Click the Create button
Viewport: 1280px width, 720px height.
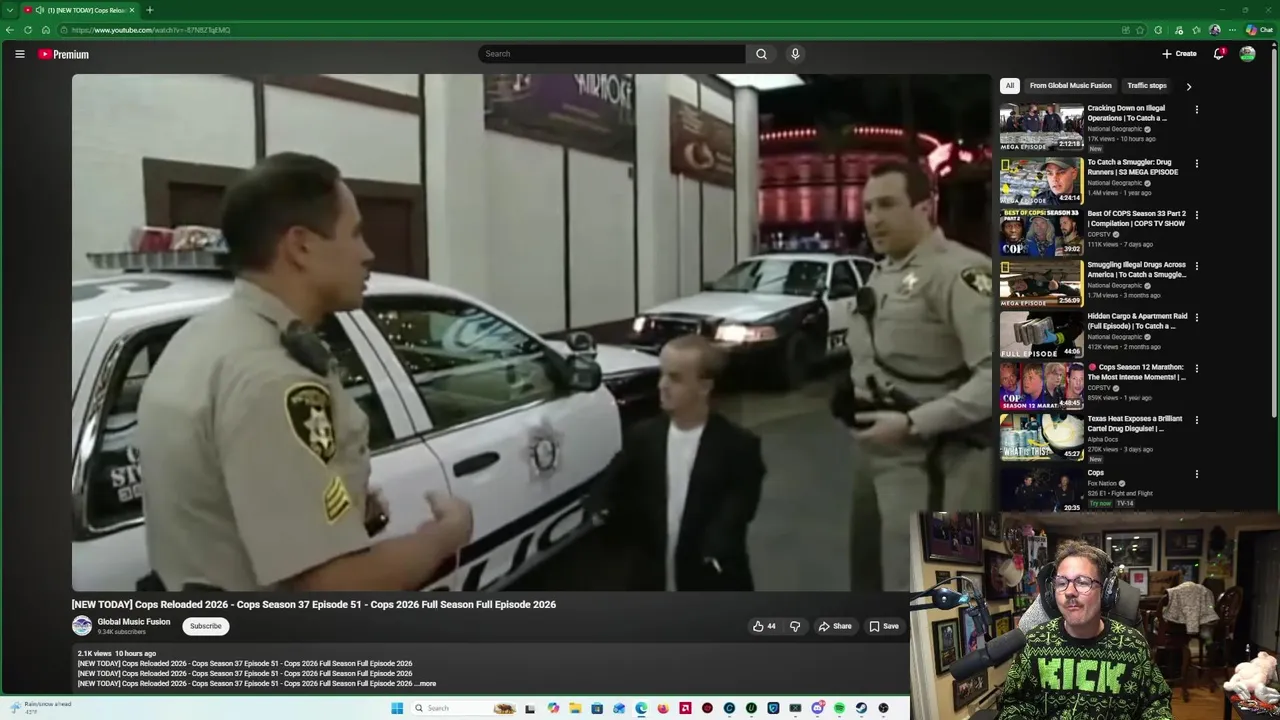coord(1179,54)
